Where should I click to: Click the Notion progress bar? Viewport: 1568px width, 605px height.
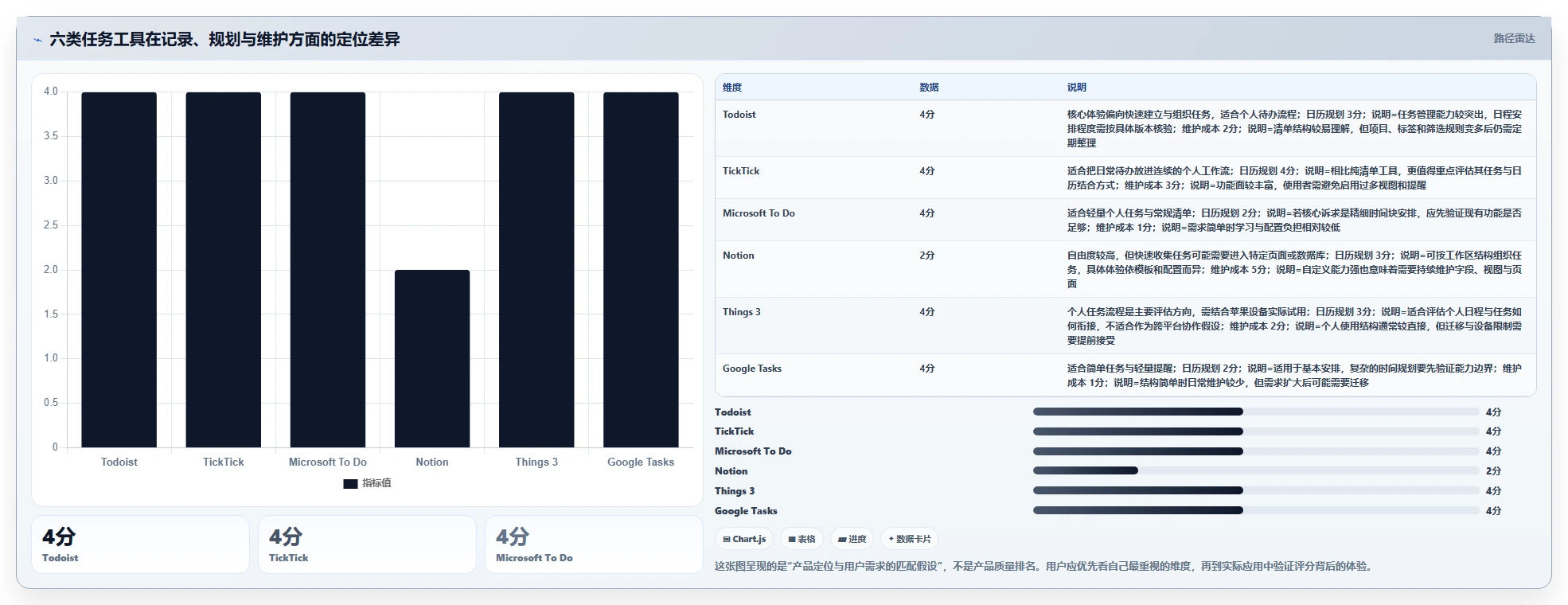(1256, 470)
